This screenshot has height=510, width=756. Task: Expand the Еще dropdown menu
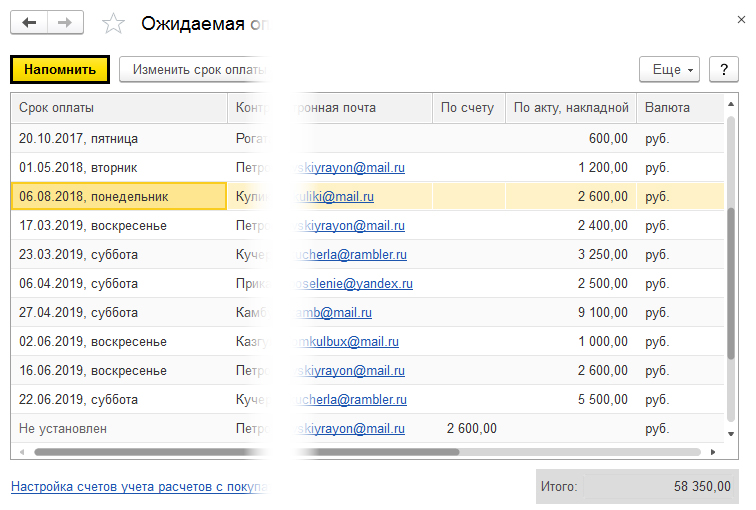pos(668,70)
